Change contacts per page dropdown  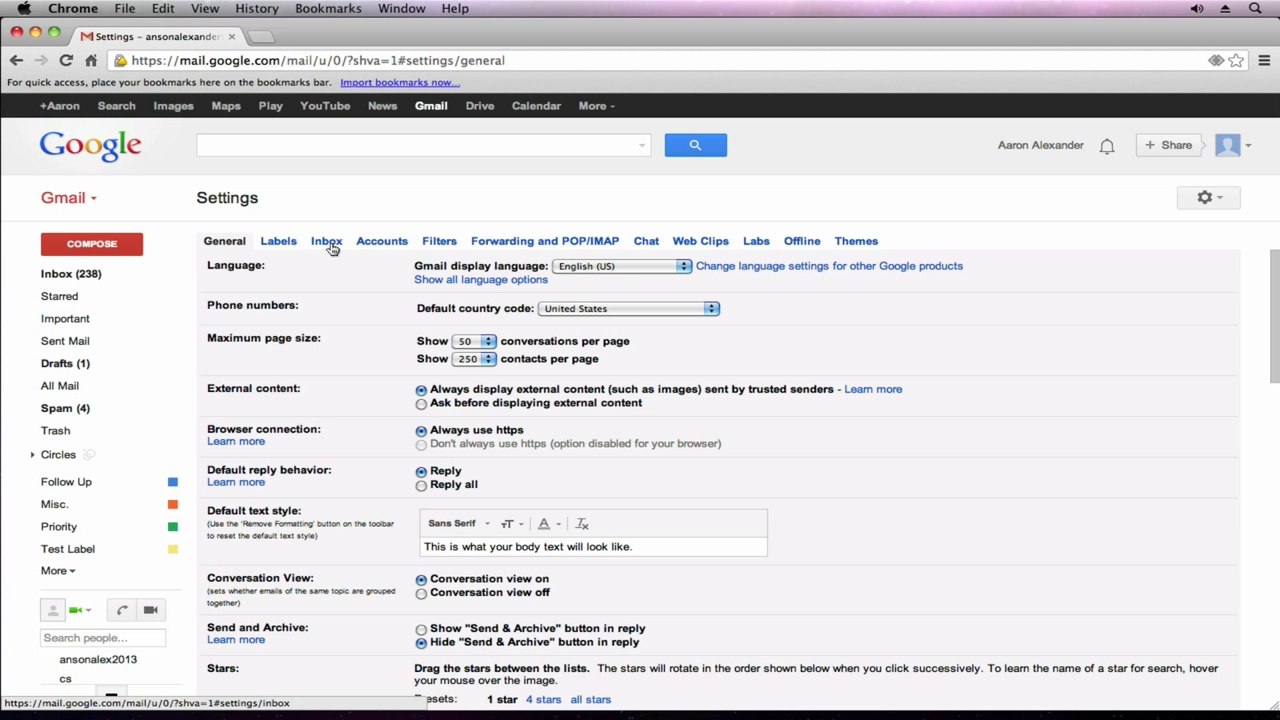(x=473, y=359)
